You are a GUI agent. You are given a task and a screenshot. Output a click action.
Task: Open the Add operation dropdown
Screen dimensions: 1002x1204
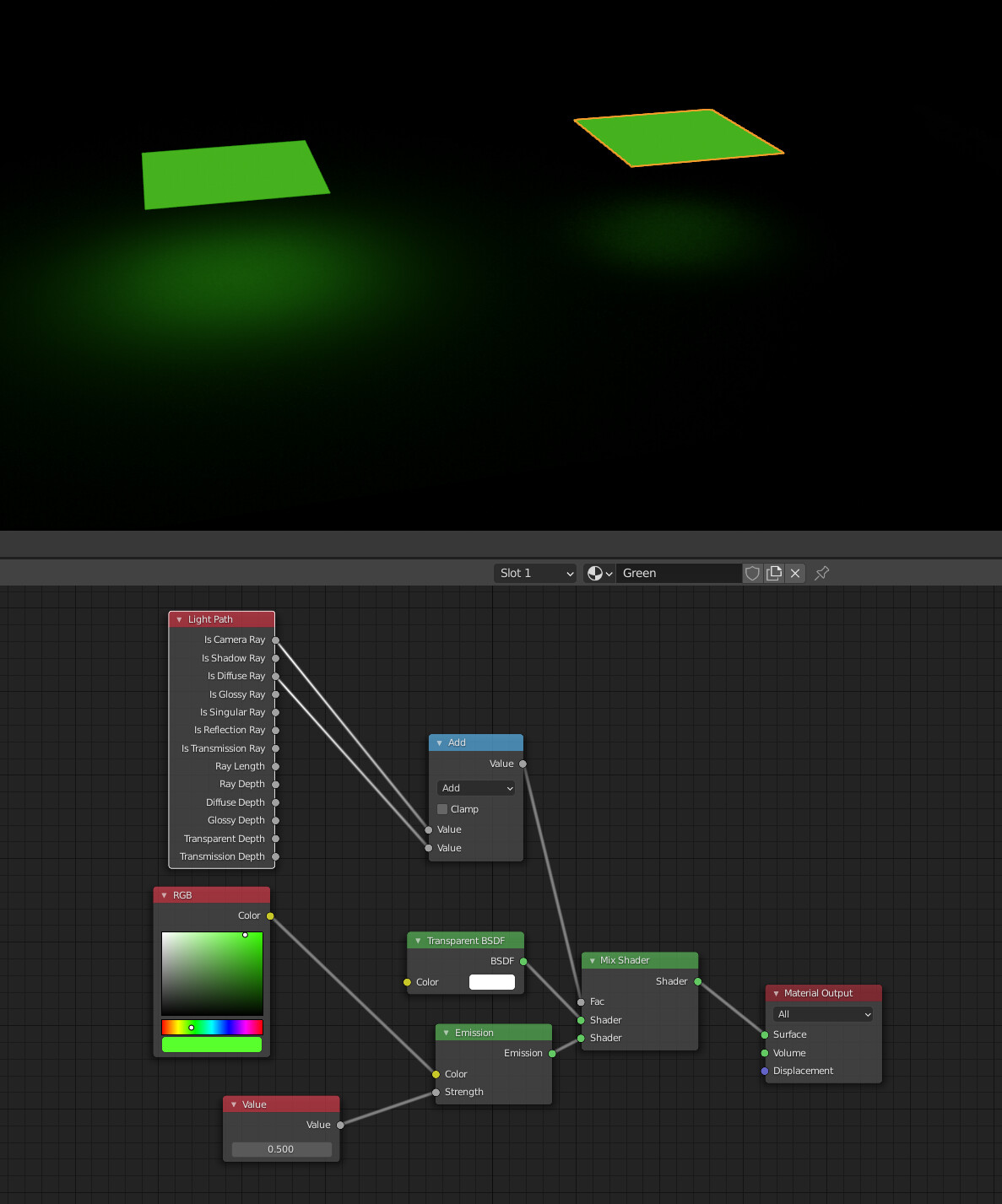coord(475,787)
